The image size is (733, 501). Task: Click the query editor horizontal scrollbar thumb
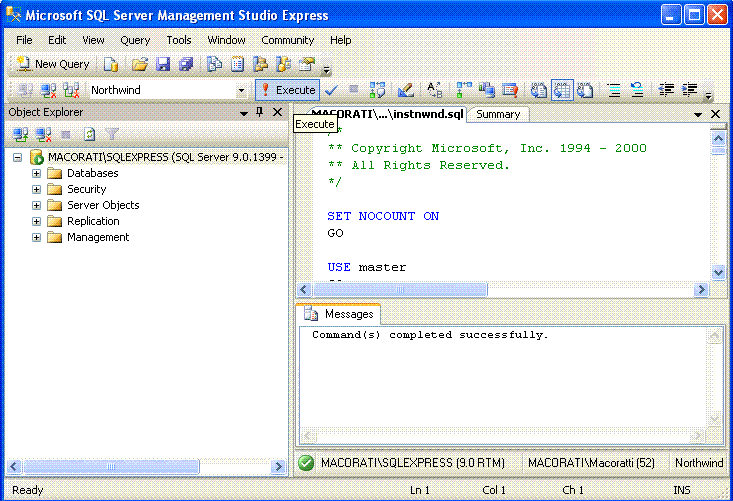tap(400, 290)
